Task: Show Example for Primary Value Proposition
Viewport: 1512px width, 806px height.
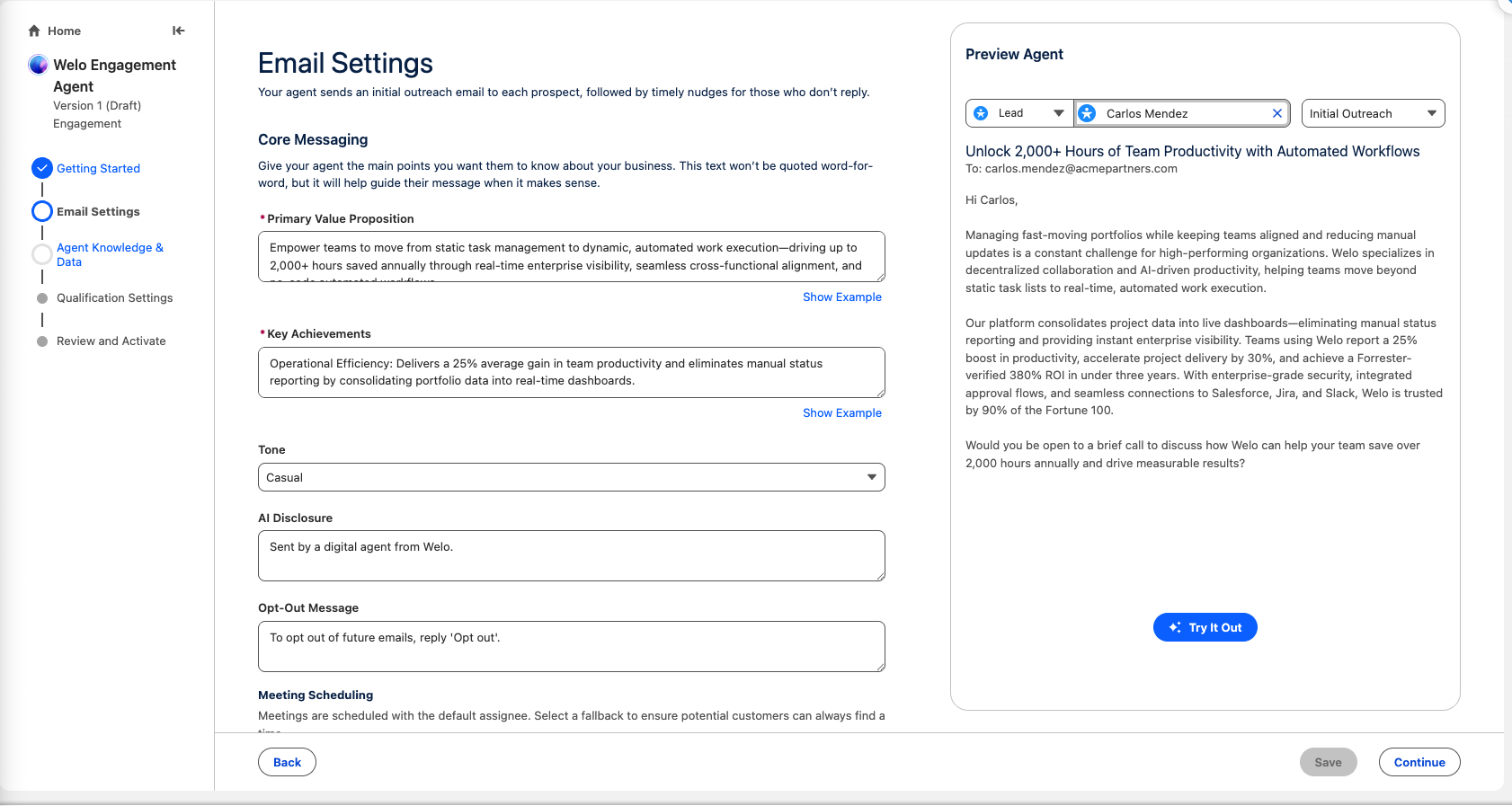Action: (841, 297)
